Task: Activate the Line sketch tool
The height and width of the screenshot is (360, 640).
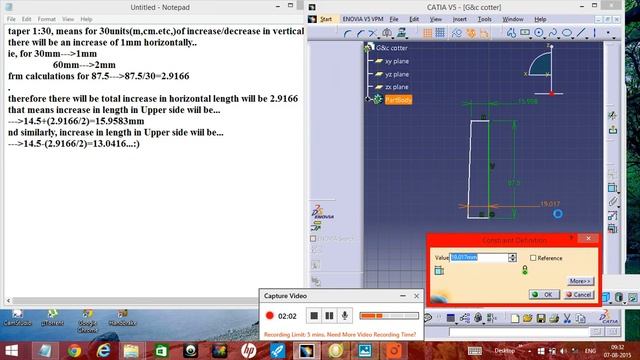Action: (581, 33)
